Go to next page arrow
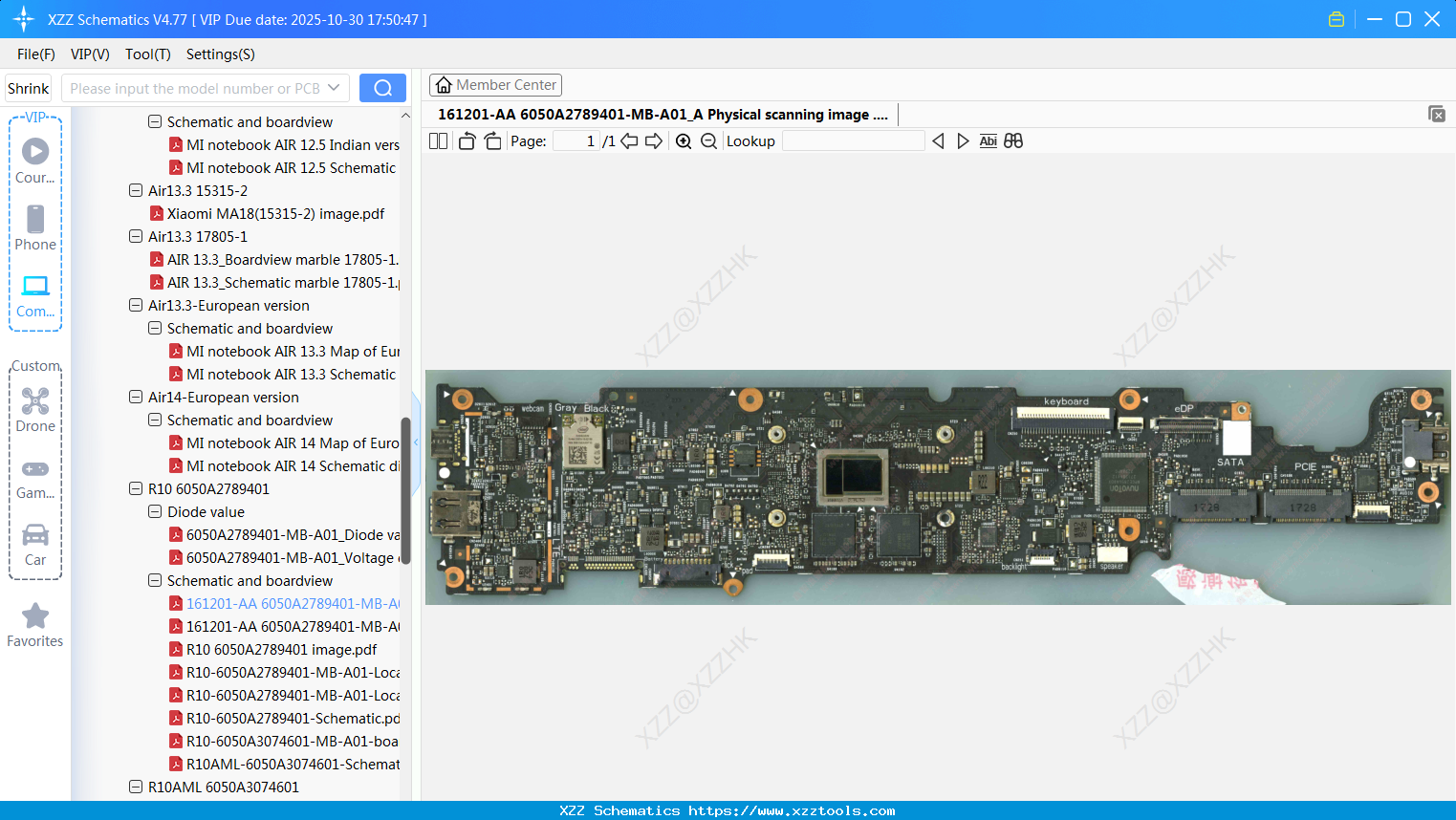 tap(654, 141)
